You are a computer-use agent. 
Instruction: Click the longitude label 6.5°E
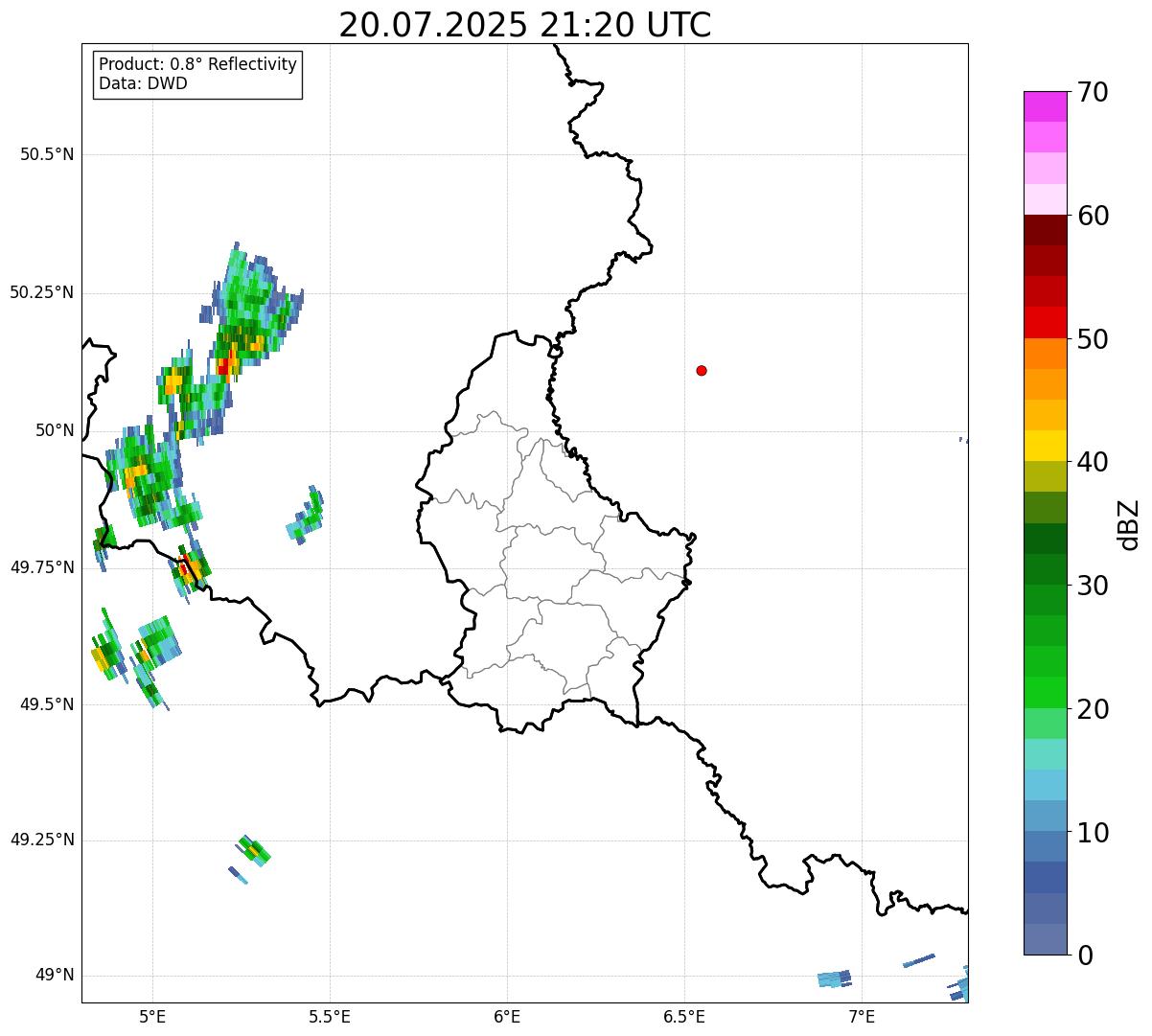[x=684, y=1016]
